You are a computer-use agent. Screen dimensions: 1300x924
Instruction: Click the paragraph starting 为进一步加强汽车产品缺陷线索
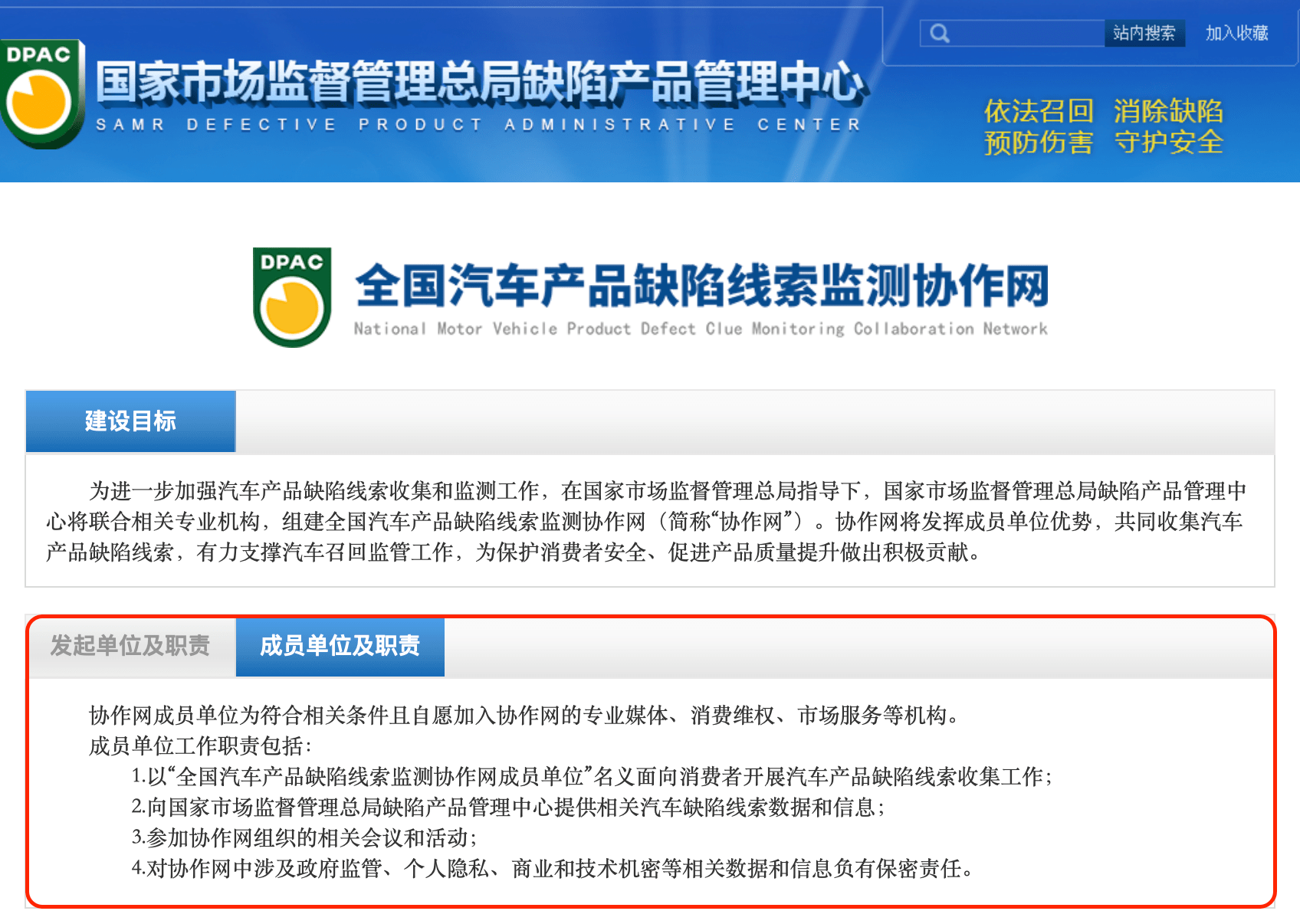pyautogui.click(x=645, y=521)
